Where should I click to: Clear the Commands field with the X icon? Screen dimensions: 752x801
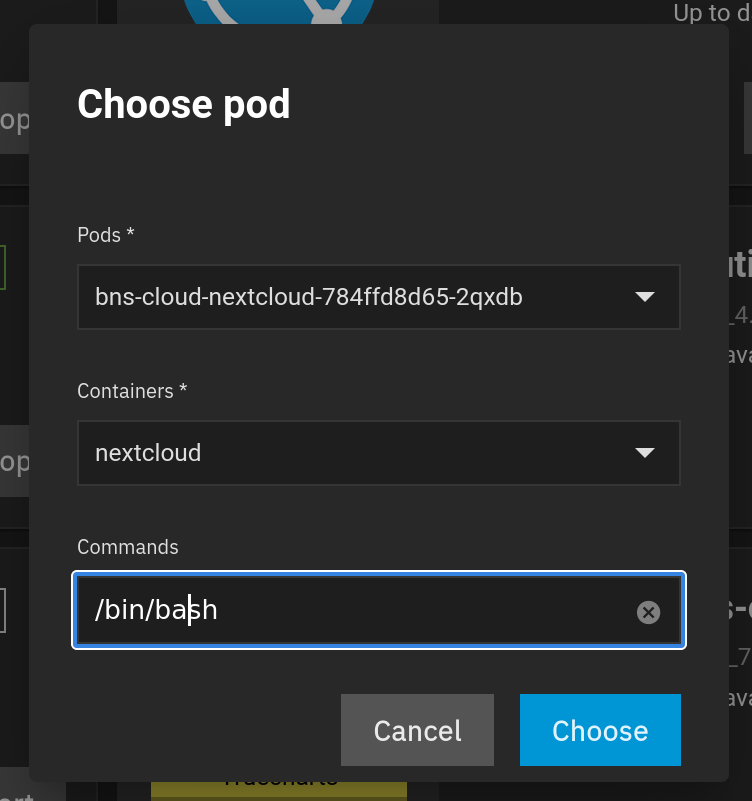point(648,612)
